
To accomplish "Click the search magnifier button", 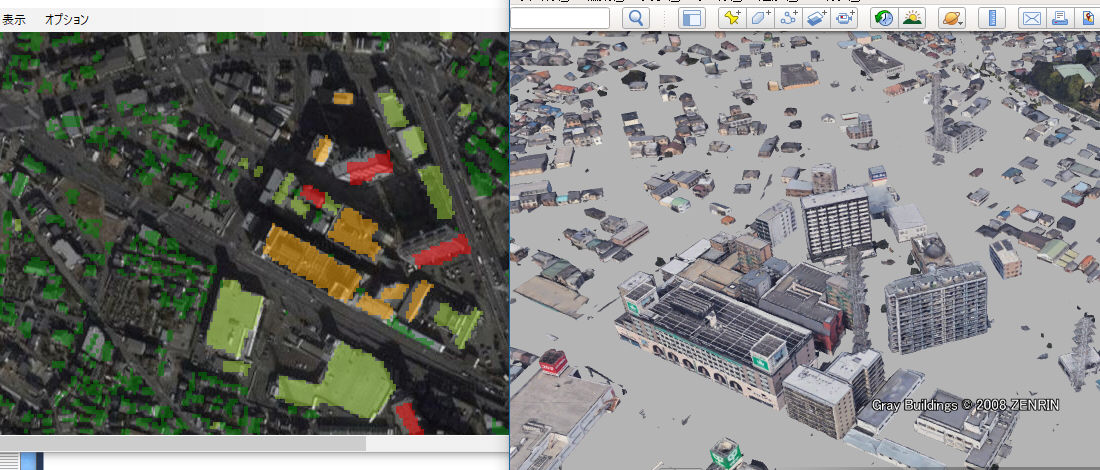I will coord(636,18).
